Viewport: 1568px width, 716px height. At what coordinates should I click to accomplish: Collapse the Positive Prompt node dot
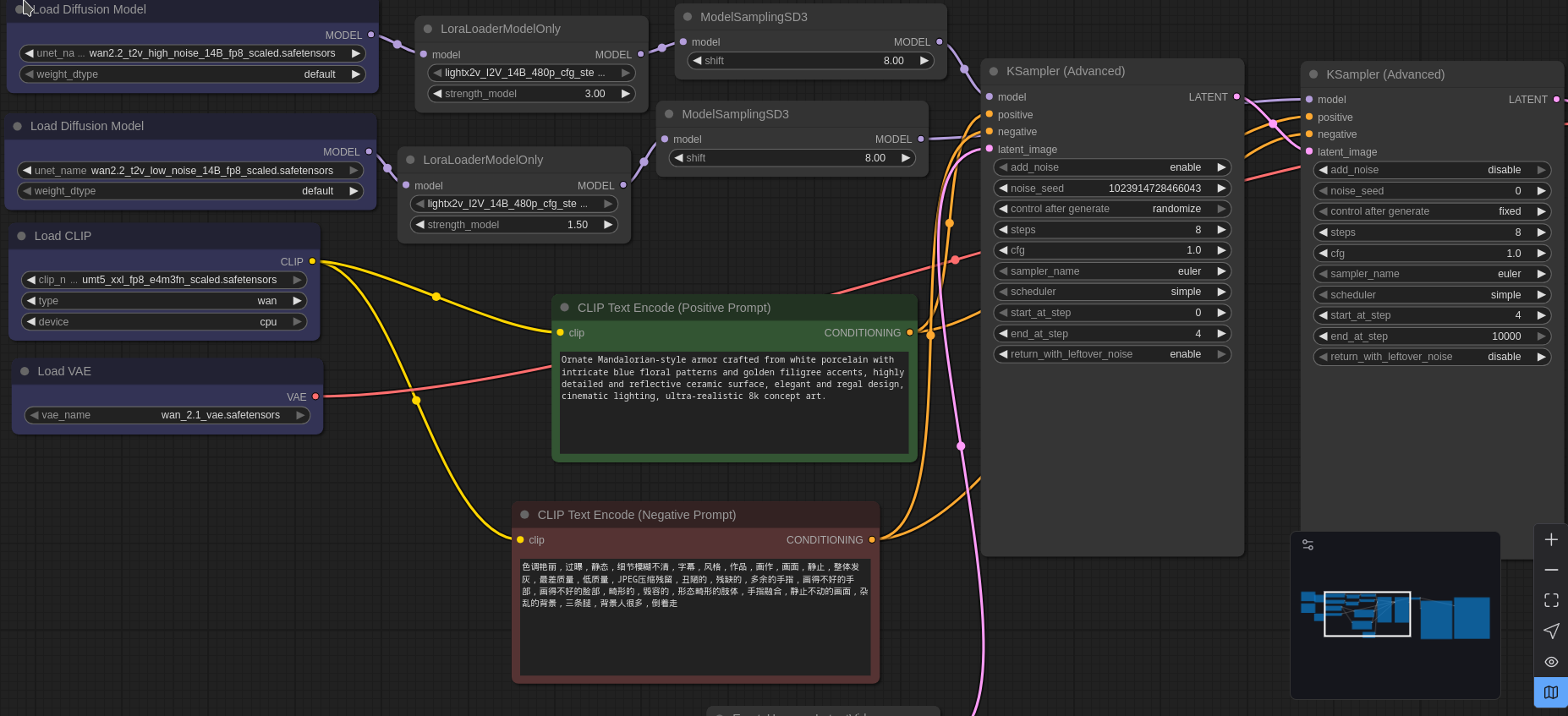tap(565, 308)
